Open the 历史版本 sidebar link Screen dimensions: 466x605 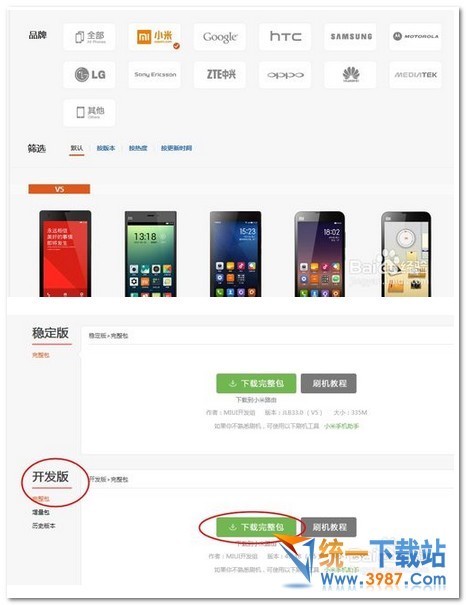[44, 526]
